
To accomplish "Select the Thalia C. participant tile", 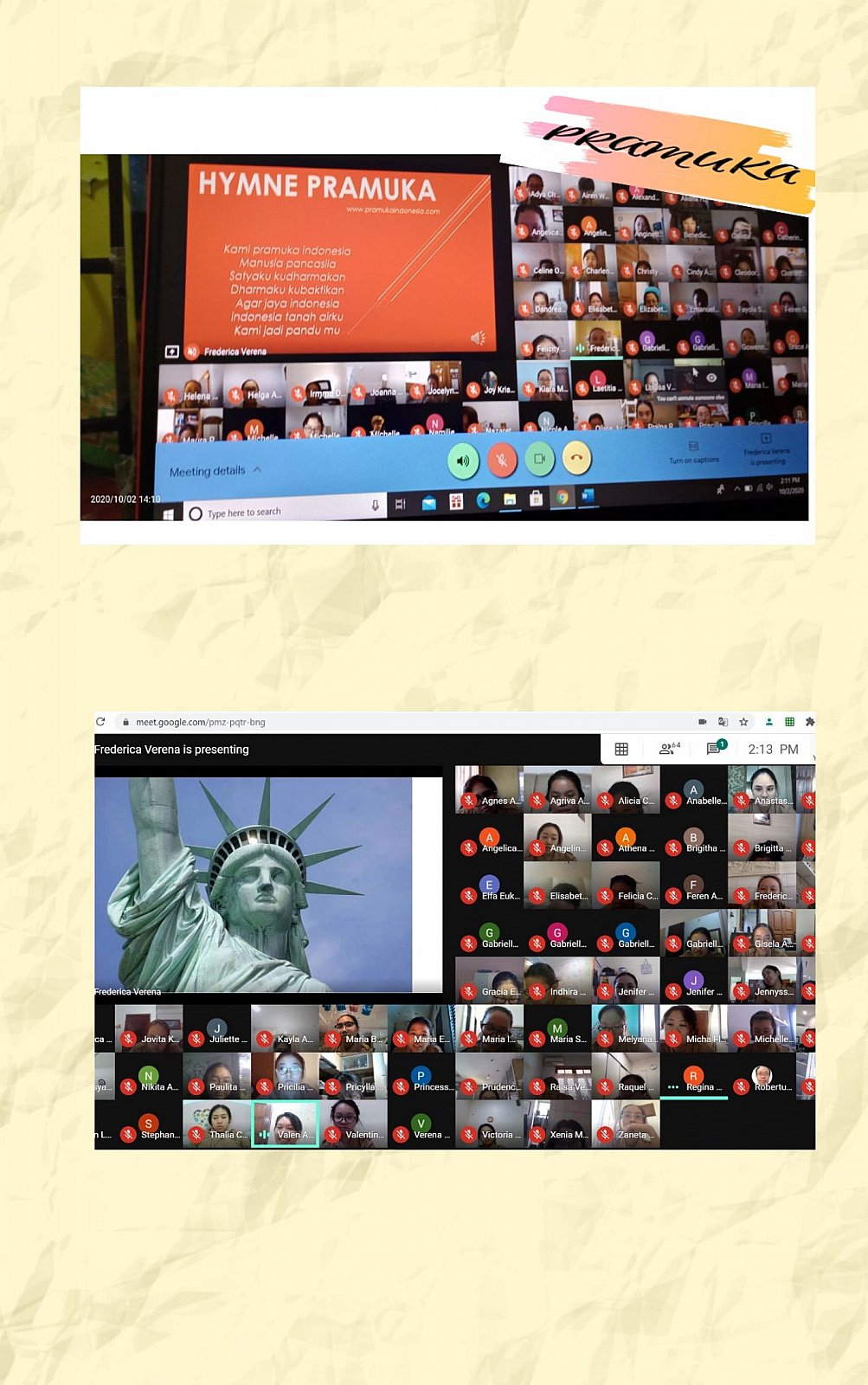I will coord(217,1124).
